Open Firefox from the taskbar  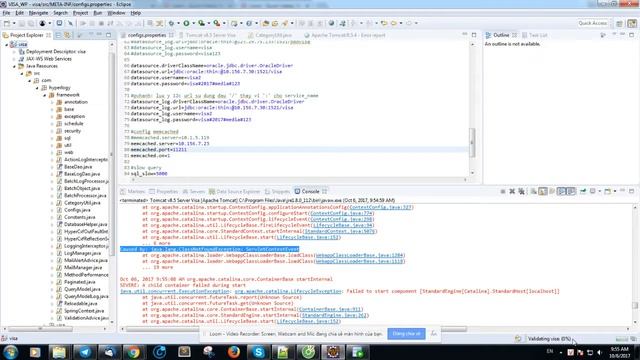(233, 352)
